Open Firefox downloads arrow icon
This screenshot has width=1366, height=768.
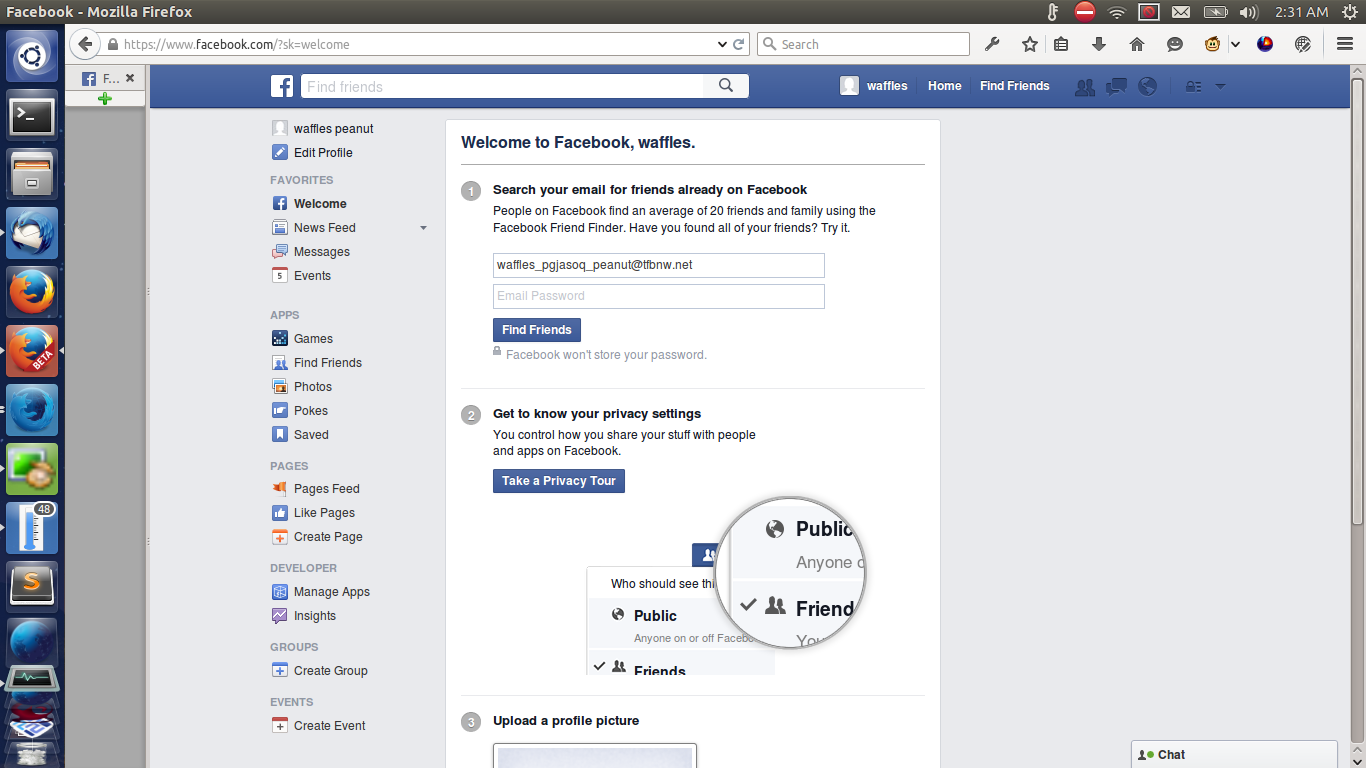(x=1099, y=44)
